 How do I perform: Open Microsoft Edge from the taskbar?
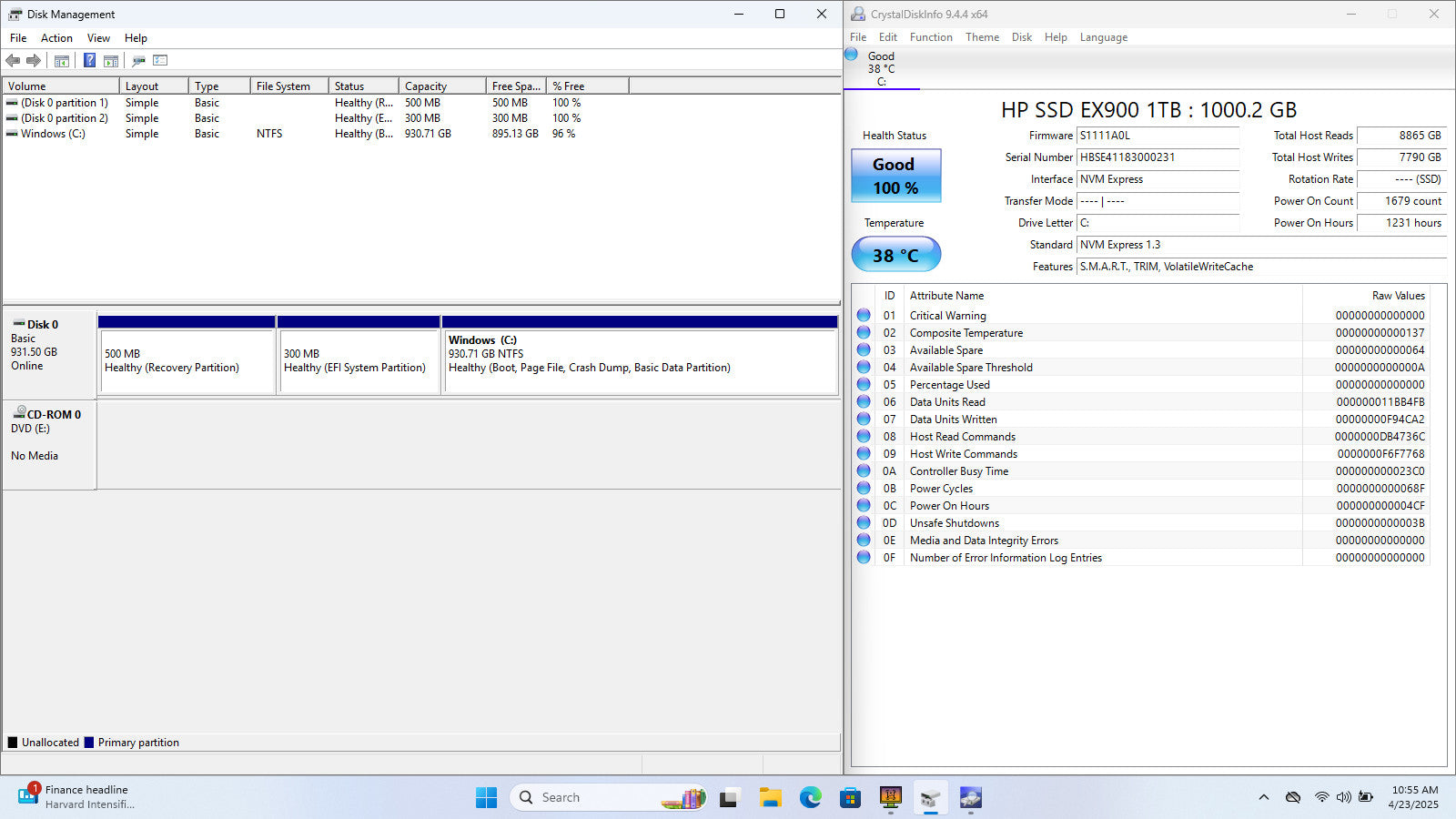[x=811, y=798]
